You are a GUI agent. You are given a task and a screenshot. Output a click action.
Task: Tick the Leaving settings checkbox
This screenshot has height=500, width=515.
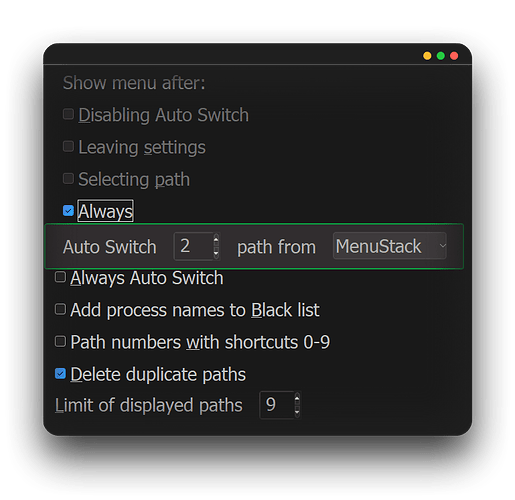pos(68,146)
